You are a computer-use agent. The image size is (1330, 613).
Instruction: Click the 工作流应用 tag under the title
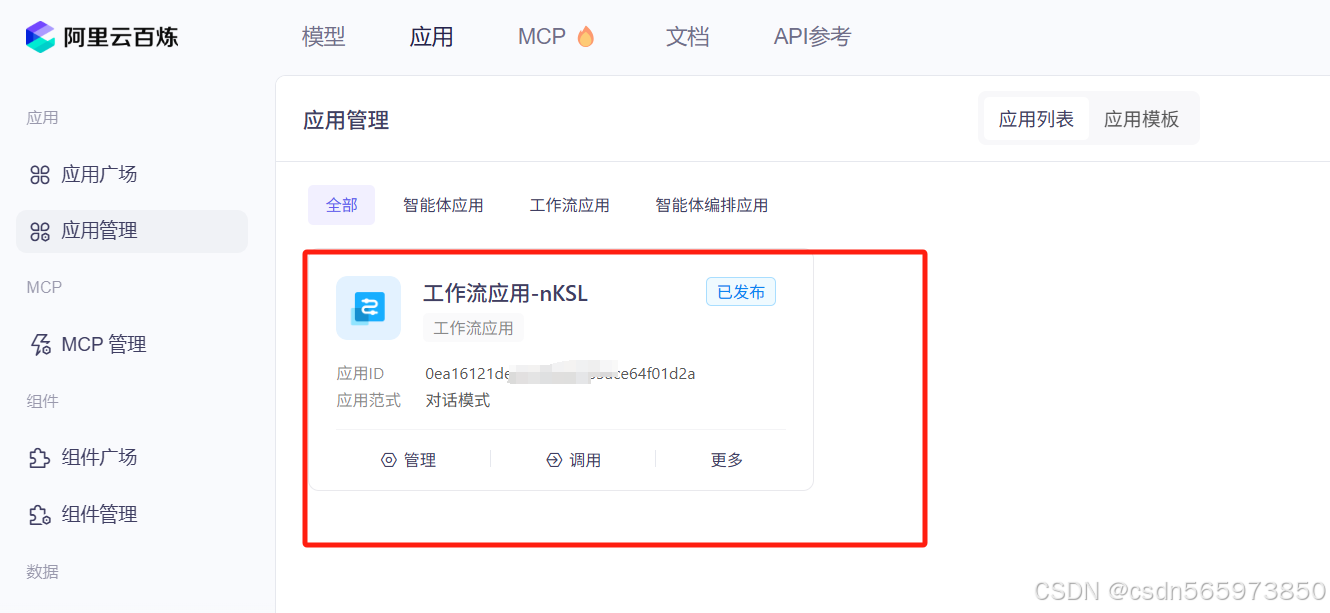tap(473, 328)
